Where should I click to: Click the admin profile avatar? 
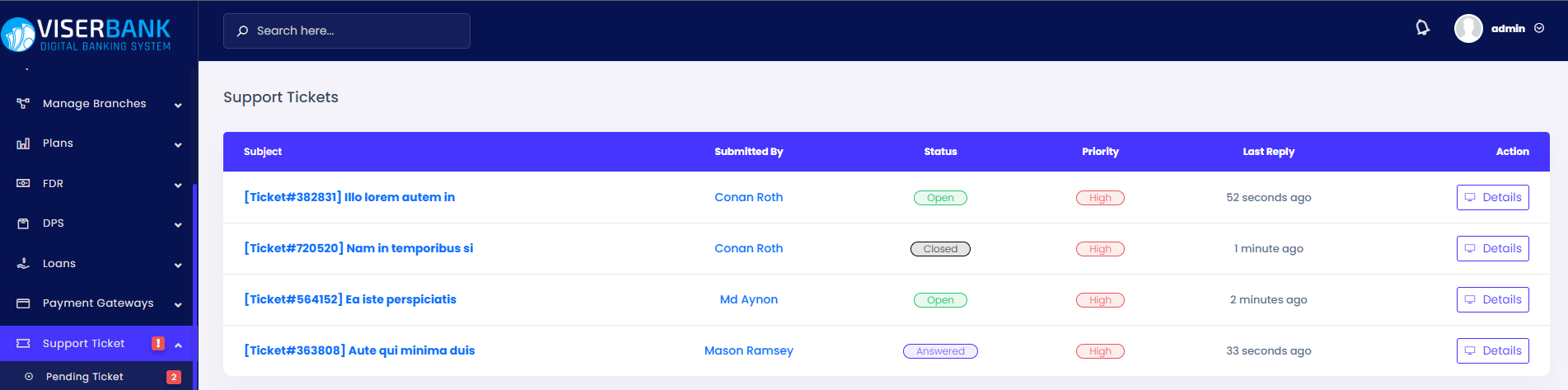1468,29
